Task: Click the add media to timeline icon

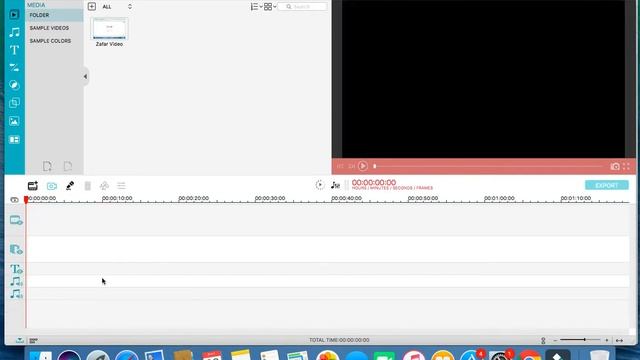Action: (33, 186)
